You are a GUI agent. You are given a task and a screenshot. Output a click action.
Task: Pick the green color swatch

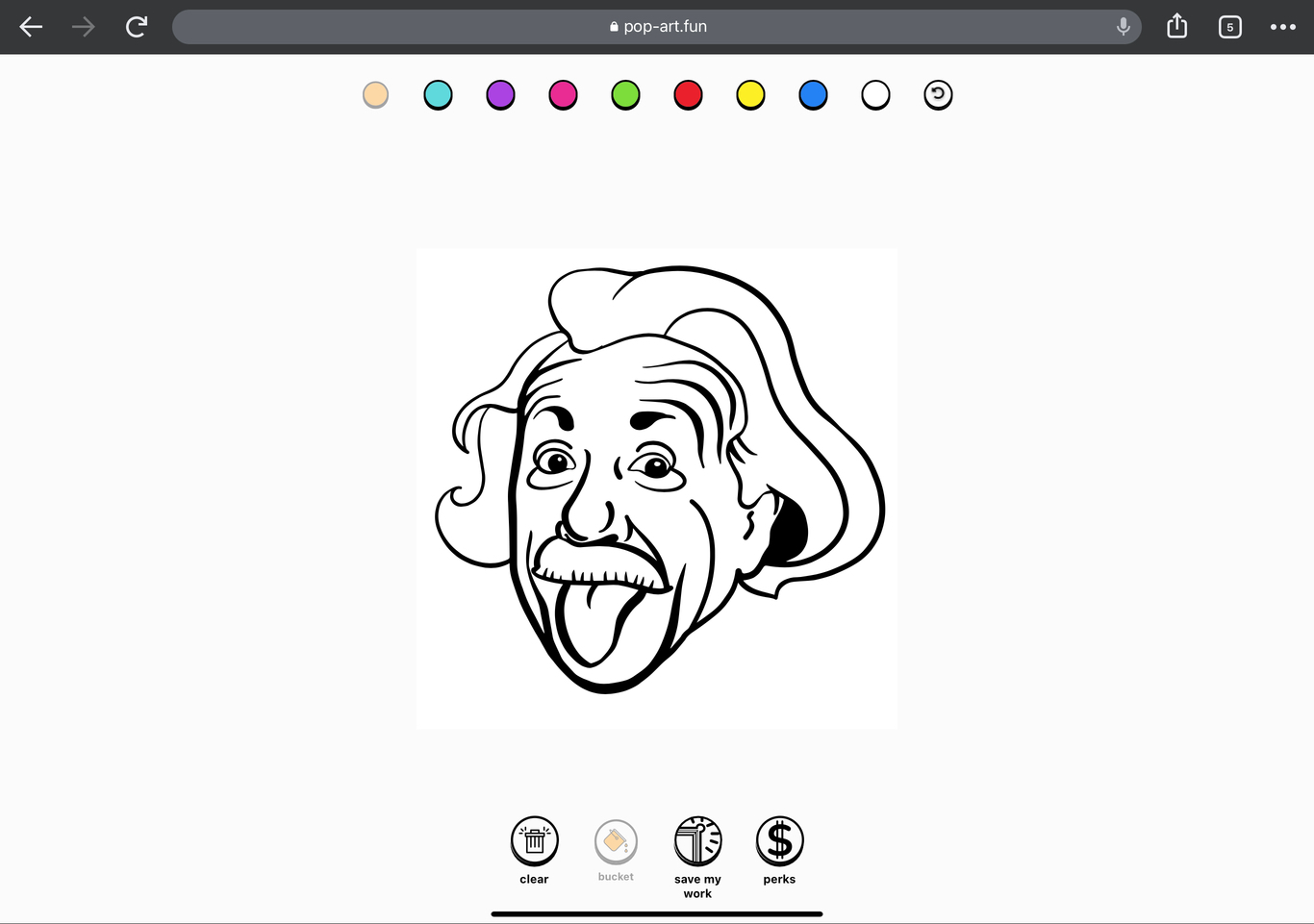point(625,94)
